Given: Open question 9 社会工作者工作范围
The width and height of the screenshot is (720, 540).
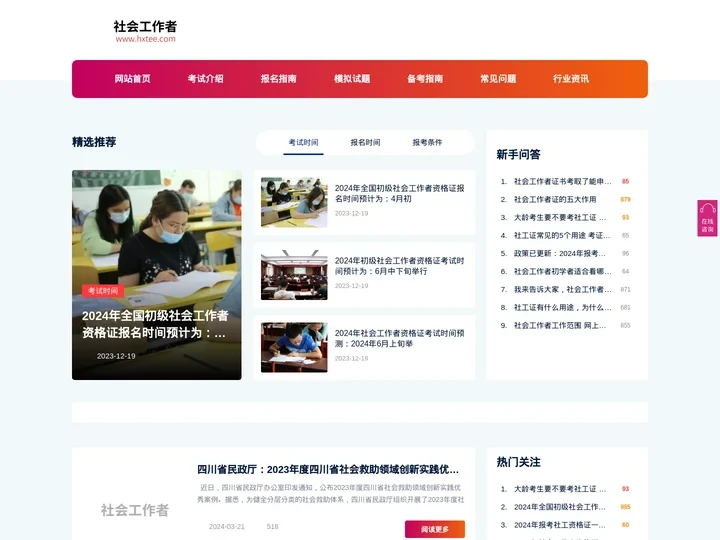Looking at the screenshot, I should [x=560, y=325].
